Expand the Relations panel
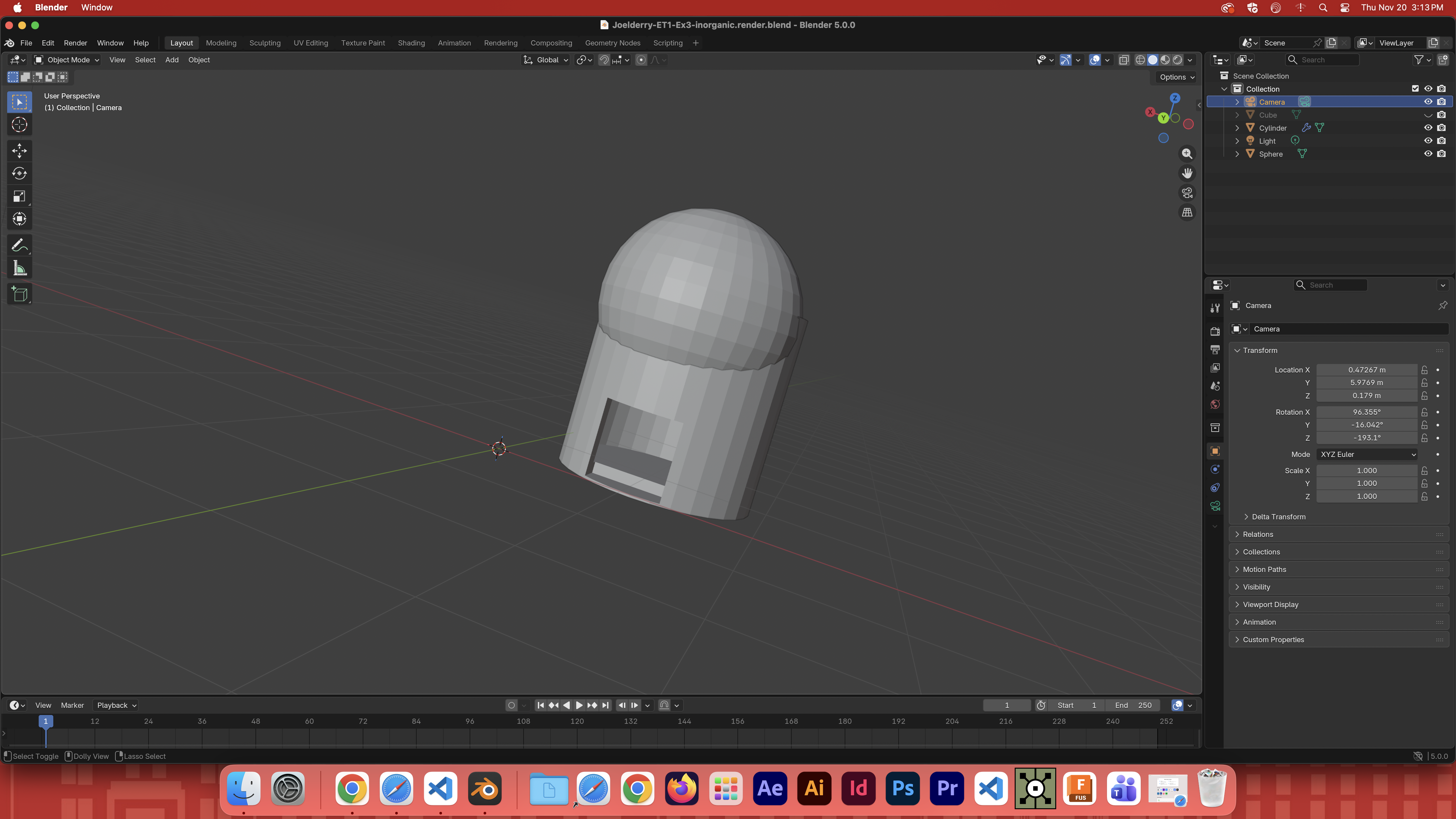 [1258, 534]
